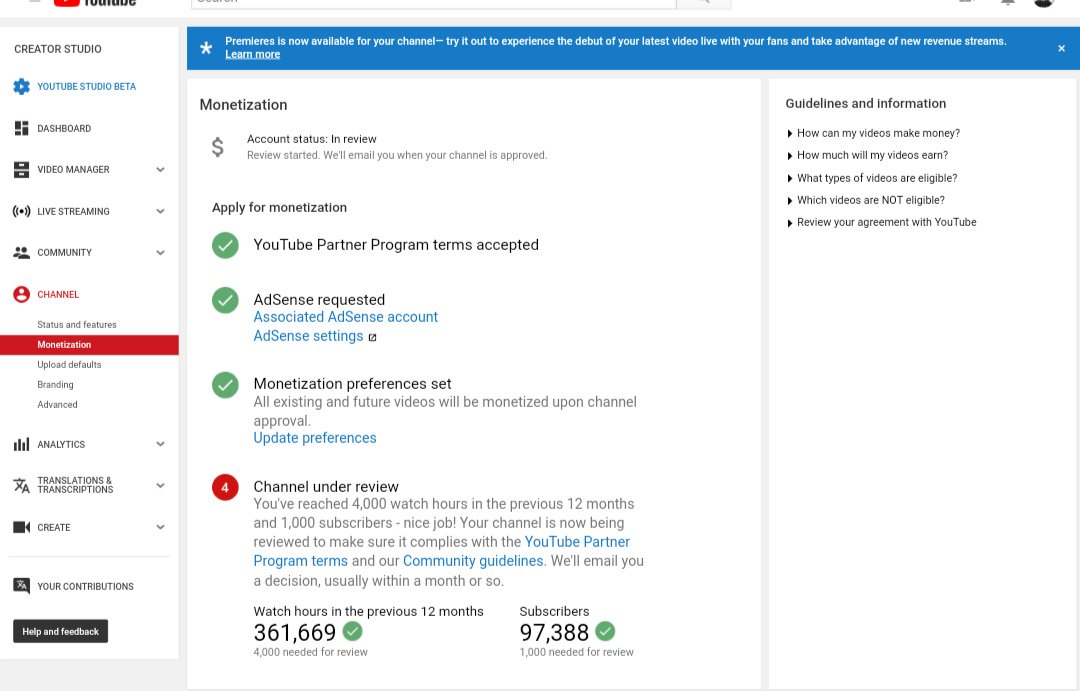
Task: Click the Dashboard grid icon
Action: coord(21,128)
